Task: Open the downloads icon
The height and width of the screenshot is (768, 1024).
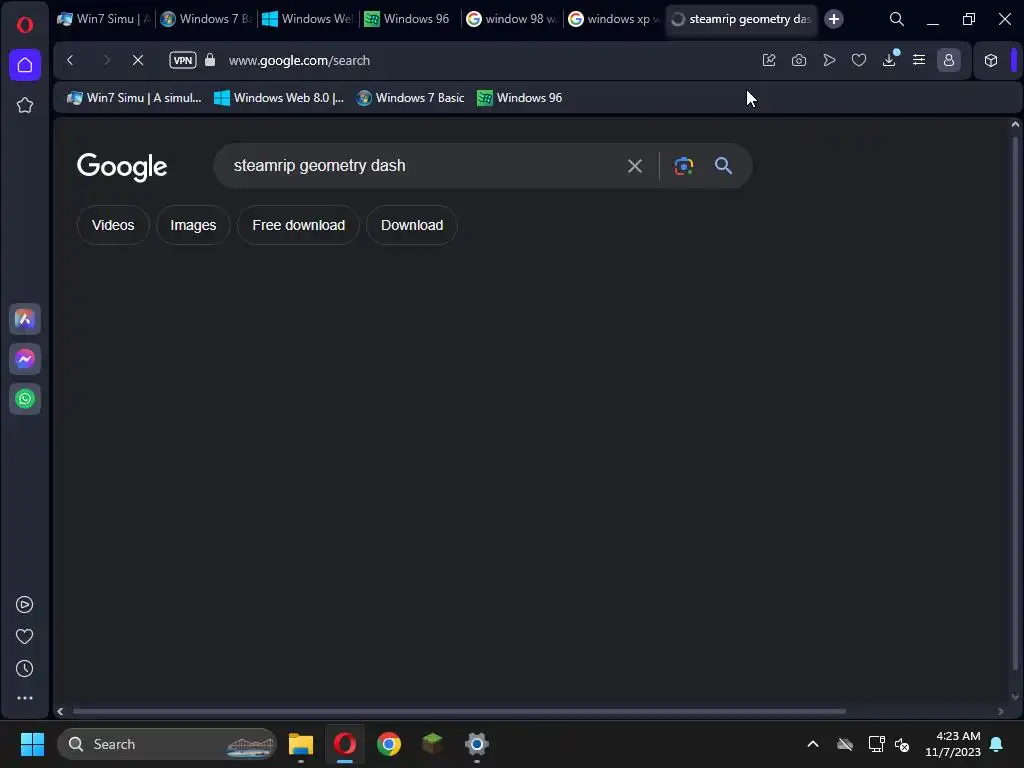Action: tap(889, 60)
